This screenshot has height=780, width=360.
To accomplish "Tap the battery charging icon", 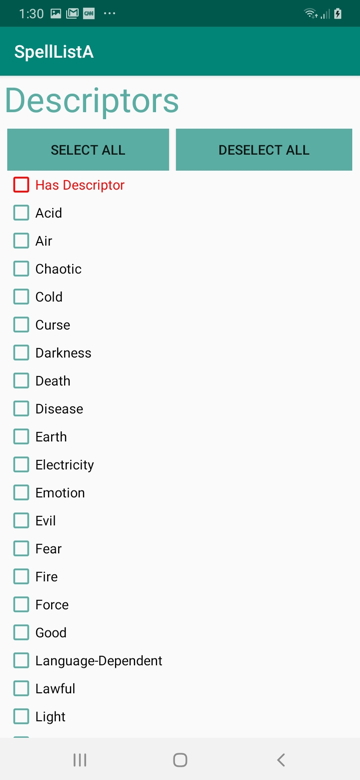I will click(x=338, y=14).
